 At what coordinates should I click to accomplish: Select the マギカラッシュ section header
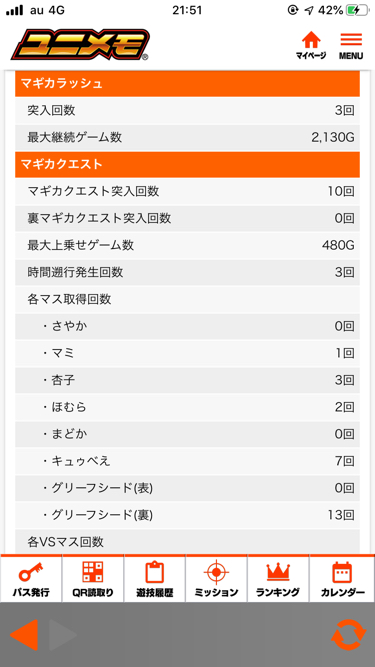coord(188,84)
